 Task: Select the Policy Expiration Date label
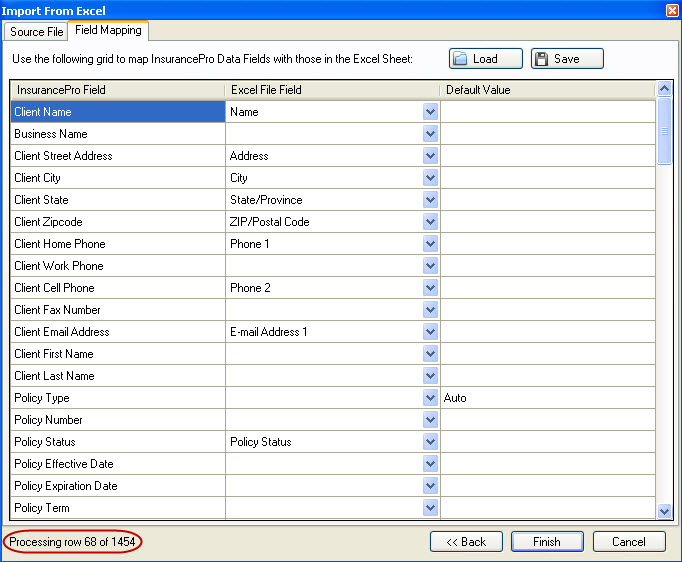click(66, 485)
